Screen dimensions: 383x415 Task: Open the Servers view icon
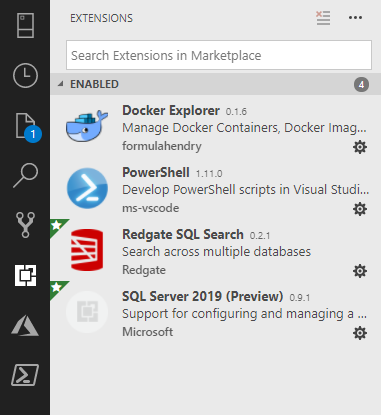coord(25,25)
